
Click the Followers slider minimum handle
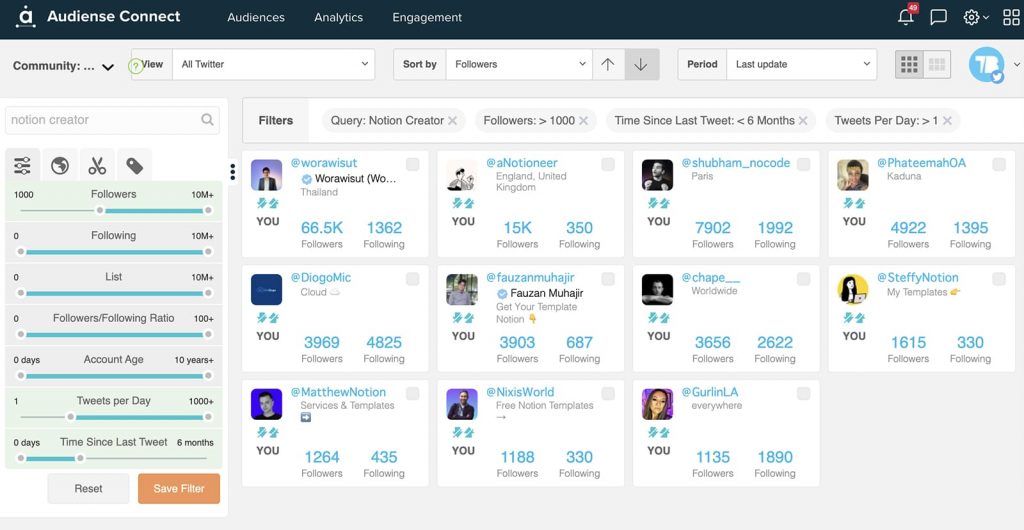pyautogui.click(x=100, y=210)
